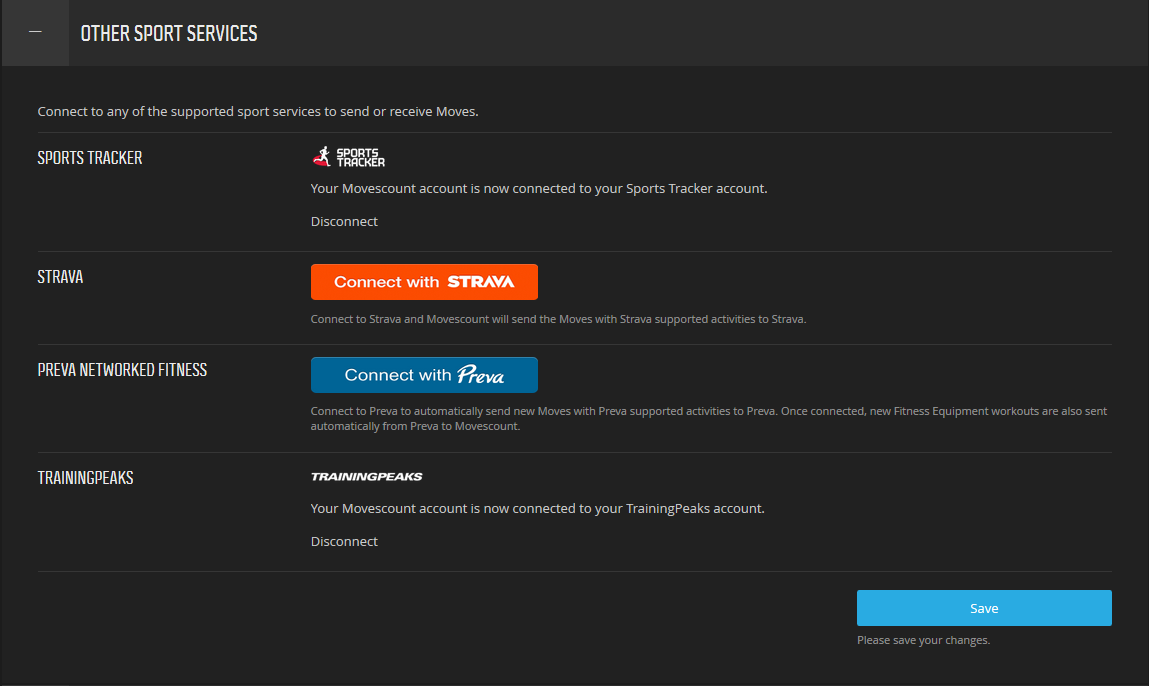Click the Sports Tracker logo
Viewport: 1149px width, 686px height.
point(348,157)
